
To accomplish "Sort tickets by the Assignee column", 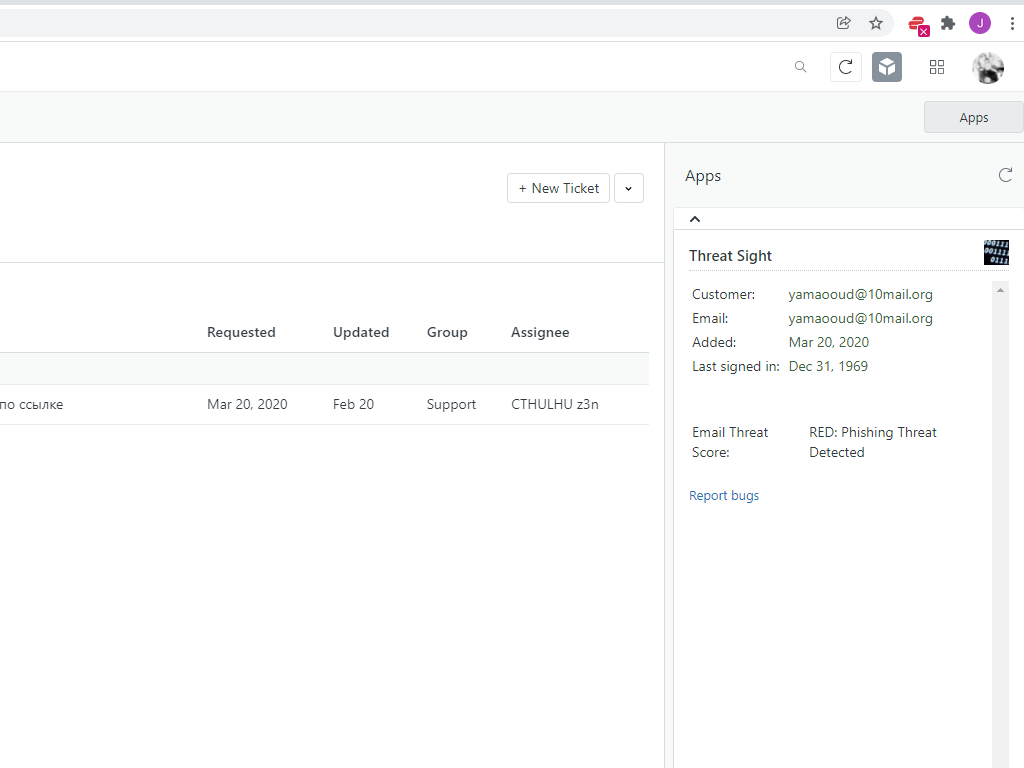I will pyautogui.click(x=540, y=332).
